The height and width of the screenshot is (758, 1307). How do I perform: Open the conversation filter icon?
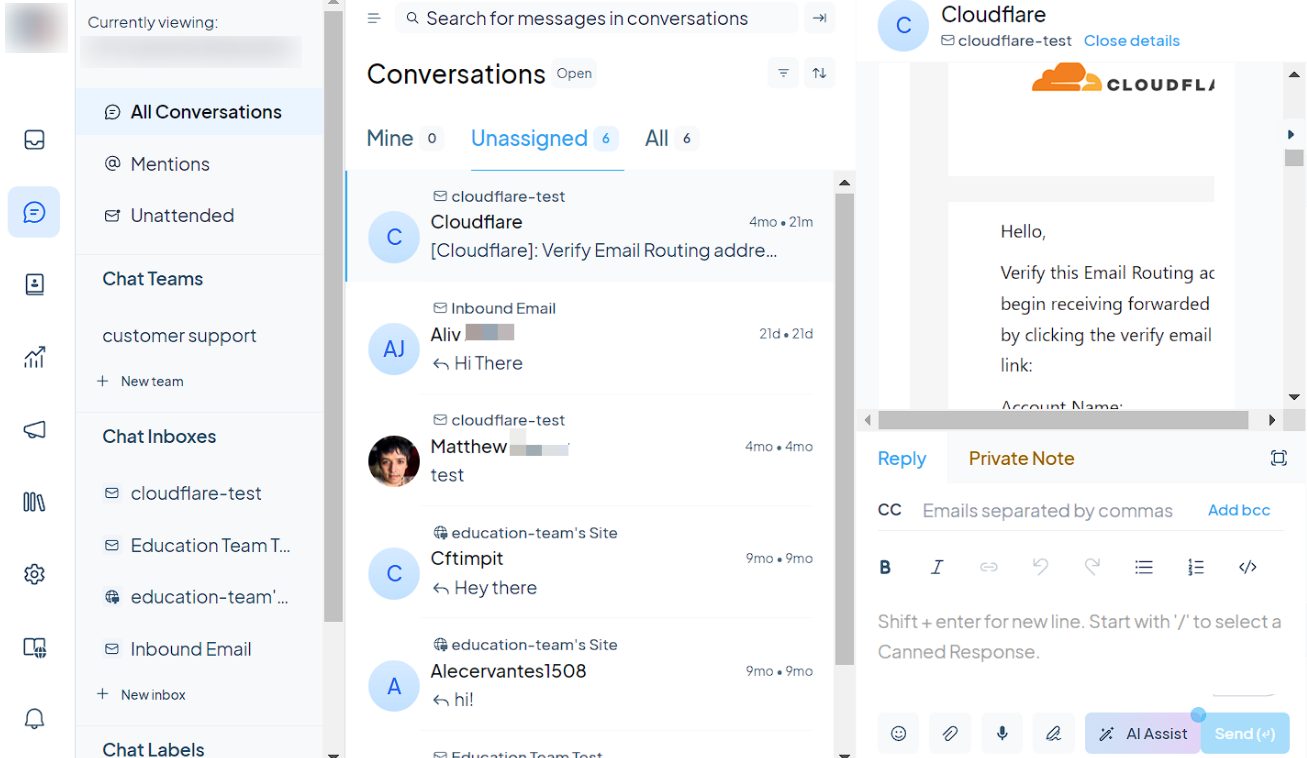pyautogui.click(x=783, y=73)
